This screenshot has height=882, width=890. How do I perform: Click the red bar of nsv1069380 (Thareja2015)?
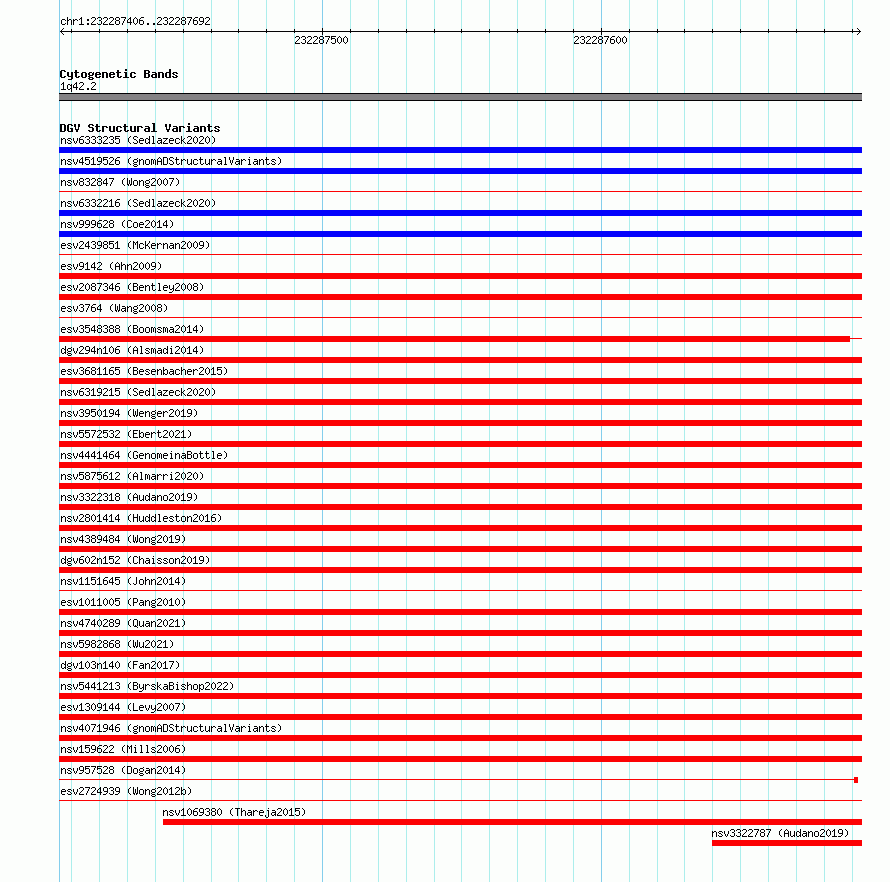click(513, 822)
